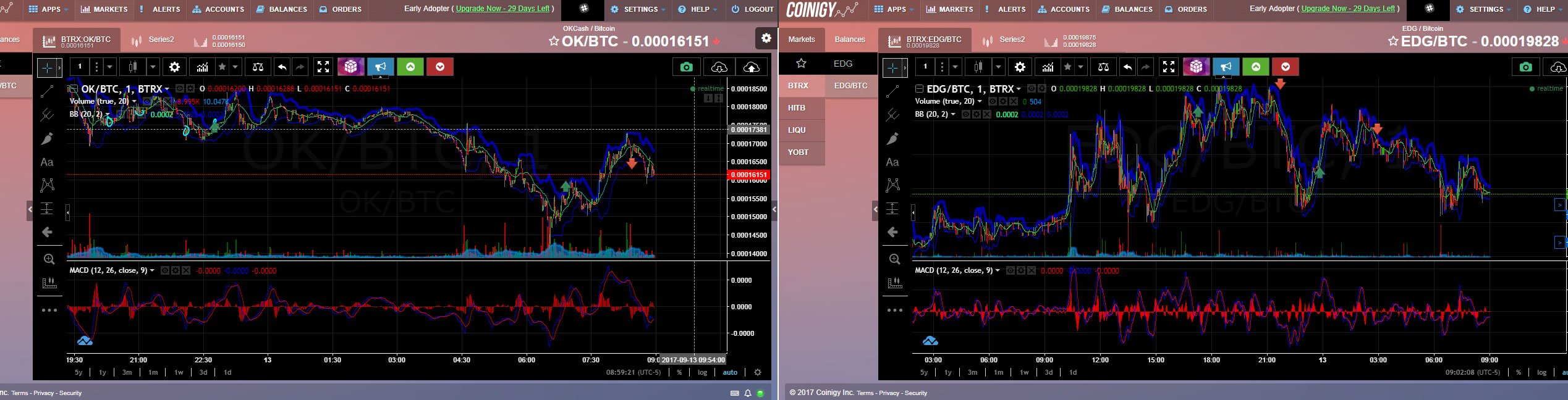This screenshot has height=400, width=1568.
Task: Select text Aa tool in OK/BTC chart
Action: (x=47, y=162)
